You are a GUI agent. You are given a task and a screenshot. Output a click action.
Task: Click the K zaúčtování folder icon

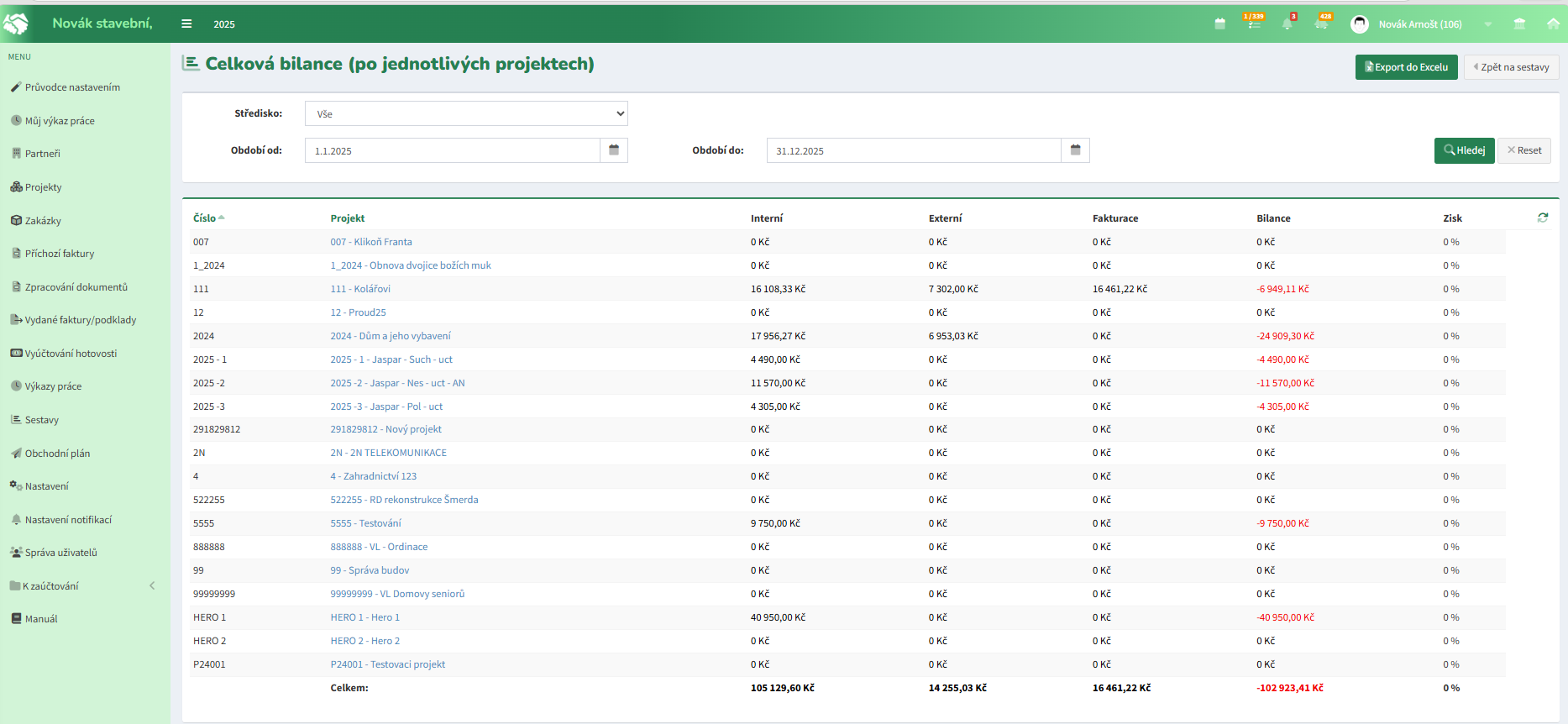coord(15,585)
